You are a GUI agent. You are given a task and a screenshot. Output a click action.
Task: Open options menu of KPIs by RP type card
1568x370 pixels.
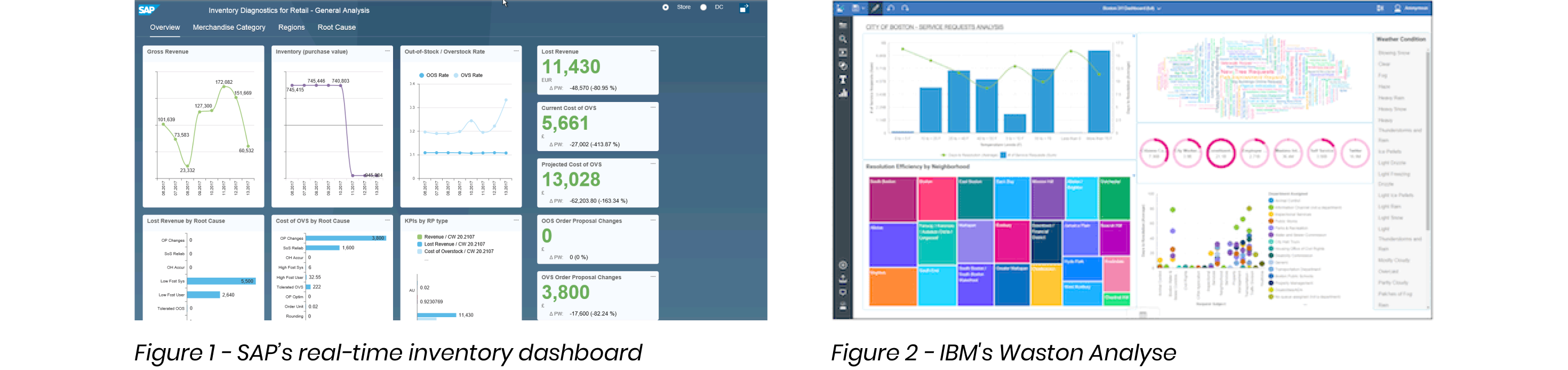tap(516, 221)
